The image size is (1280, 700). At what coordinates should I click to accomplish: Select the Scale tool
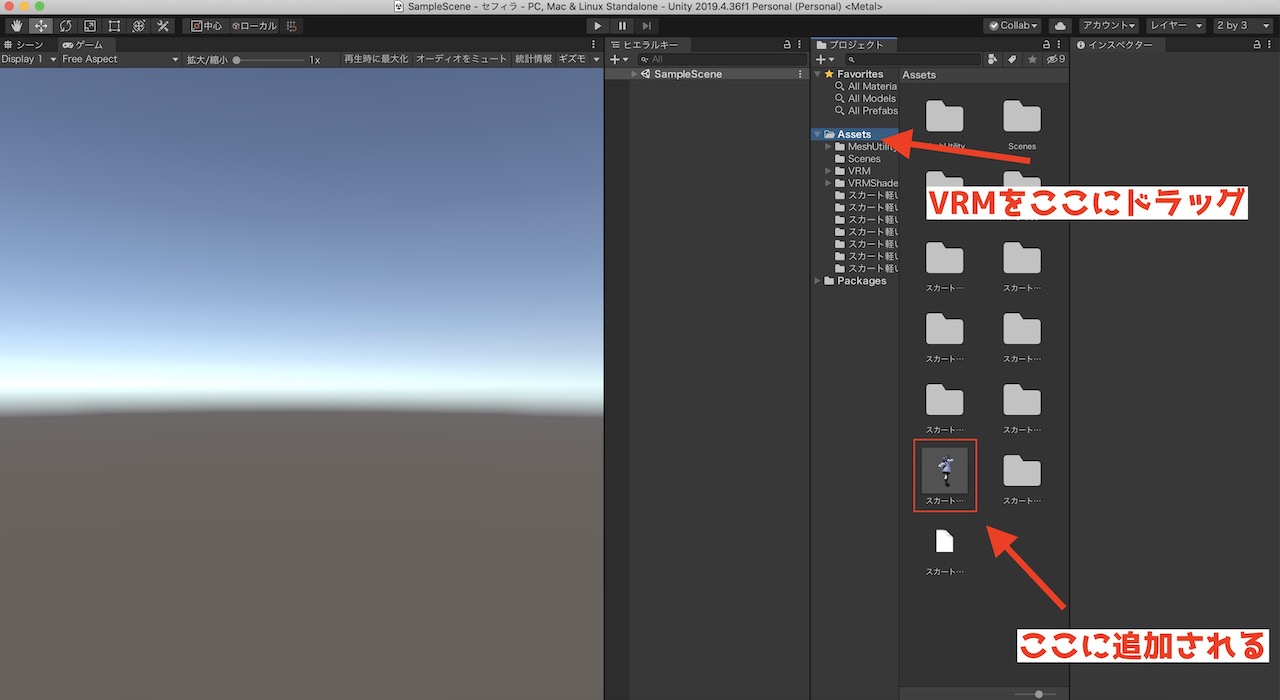click(x=89, y=25)
